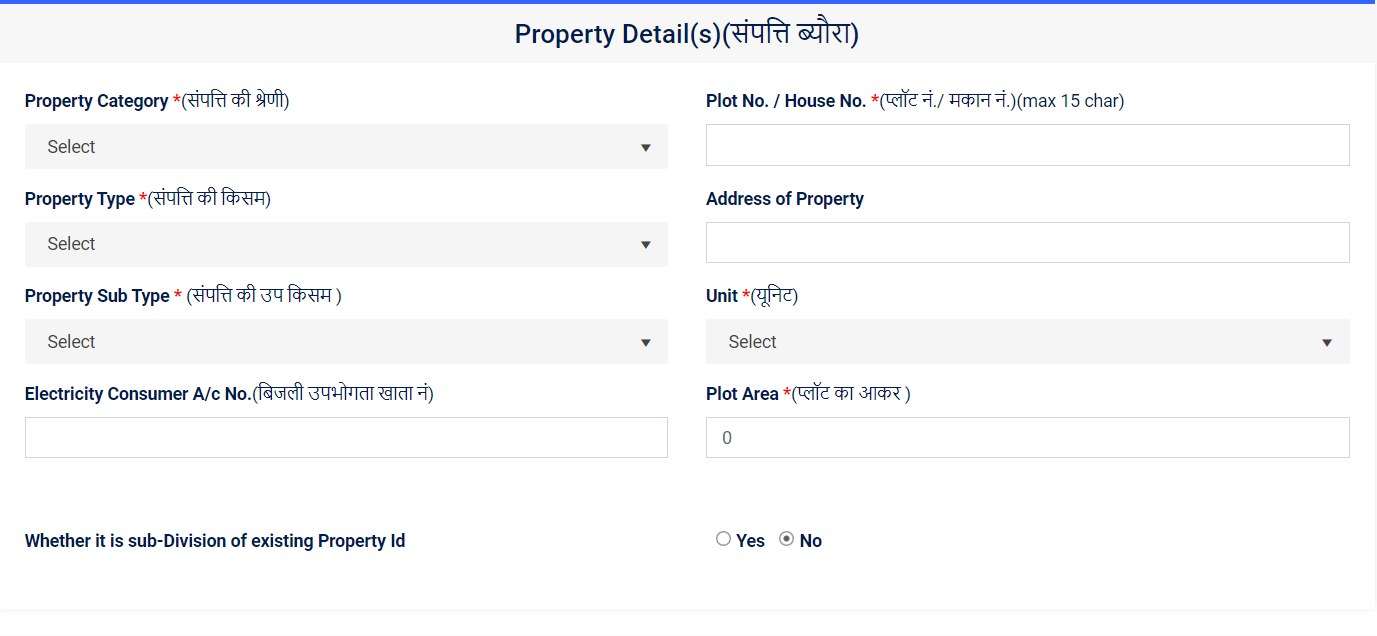Screen dimensions: 1377x636
Task: Click the Yes radio label text
Action: [x=750, y=540]
